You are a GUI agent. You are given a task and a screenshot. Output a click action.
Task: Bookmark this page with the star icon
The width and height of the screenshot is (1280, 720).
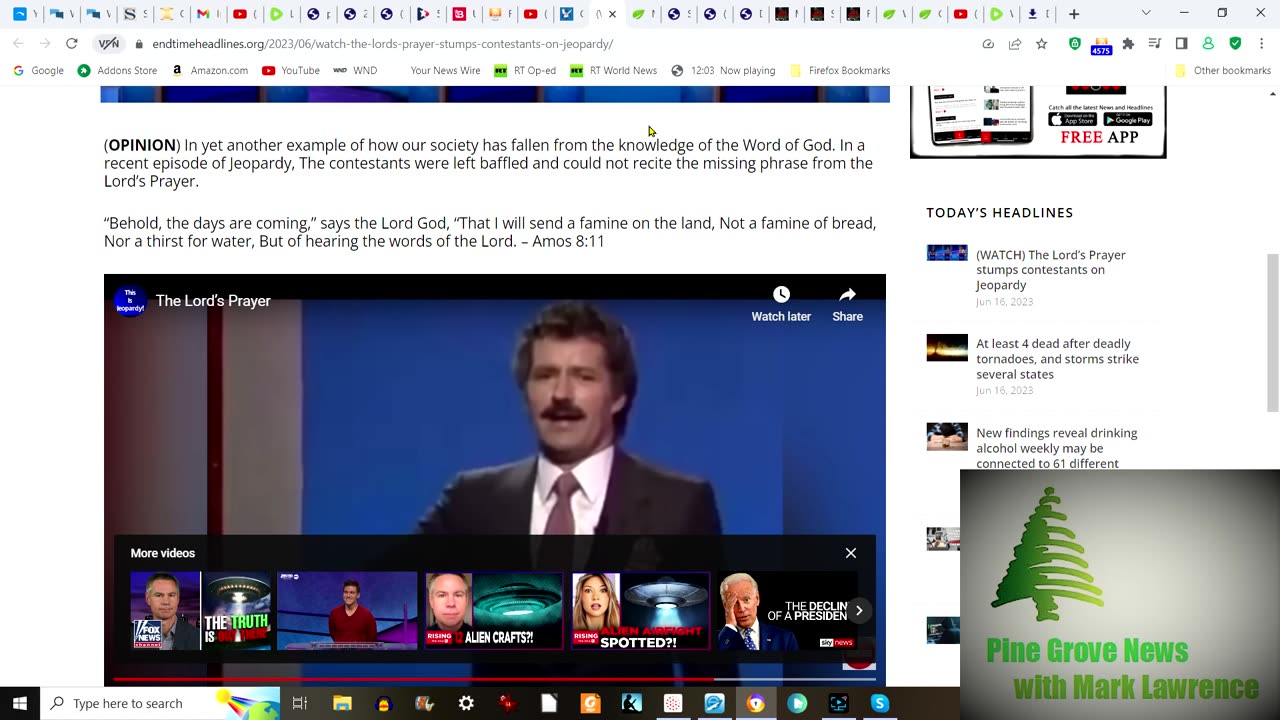pos(1041,44)
